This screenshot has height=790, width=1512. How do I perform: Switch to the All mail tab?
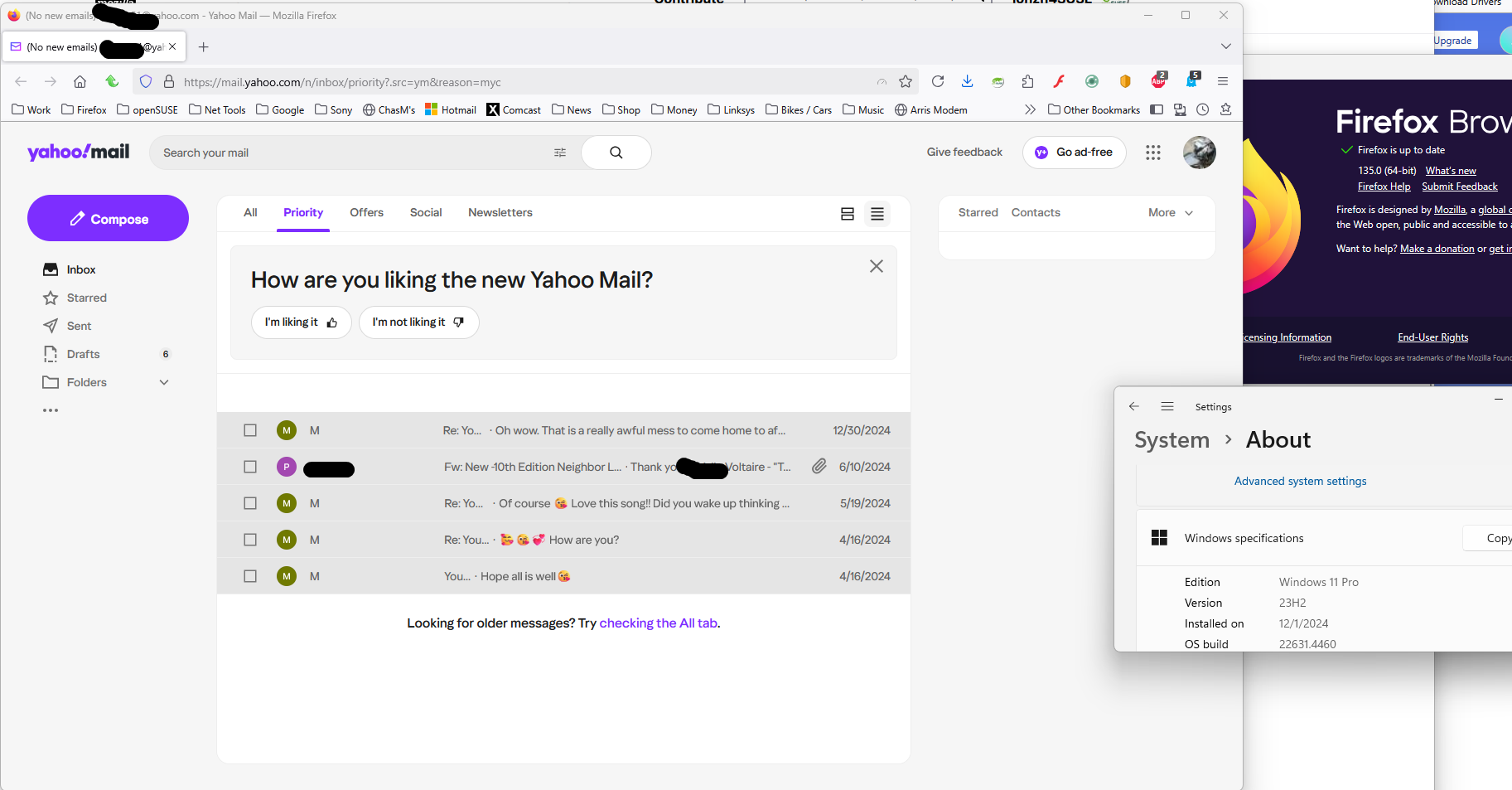click(x=250, y=213)
